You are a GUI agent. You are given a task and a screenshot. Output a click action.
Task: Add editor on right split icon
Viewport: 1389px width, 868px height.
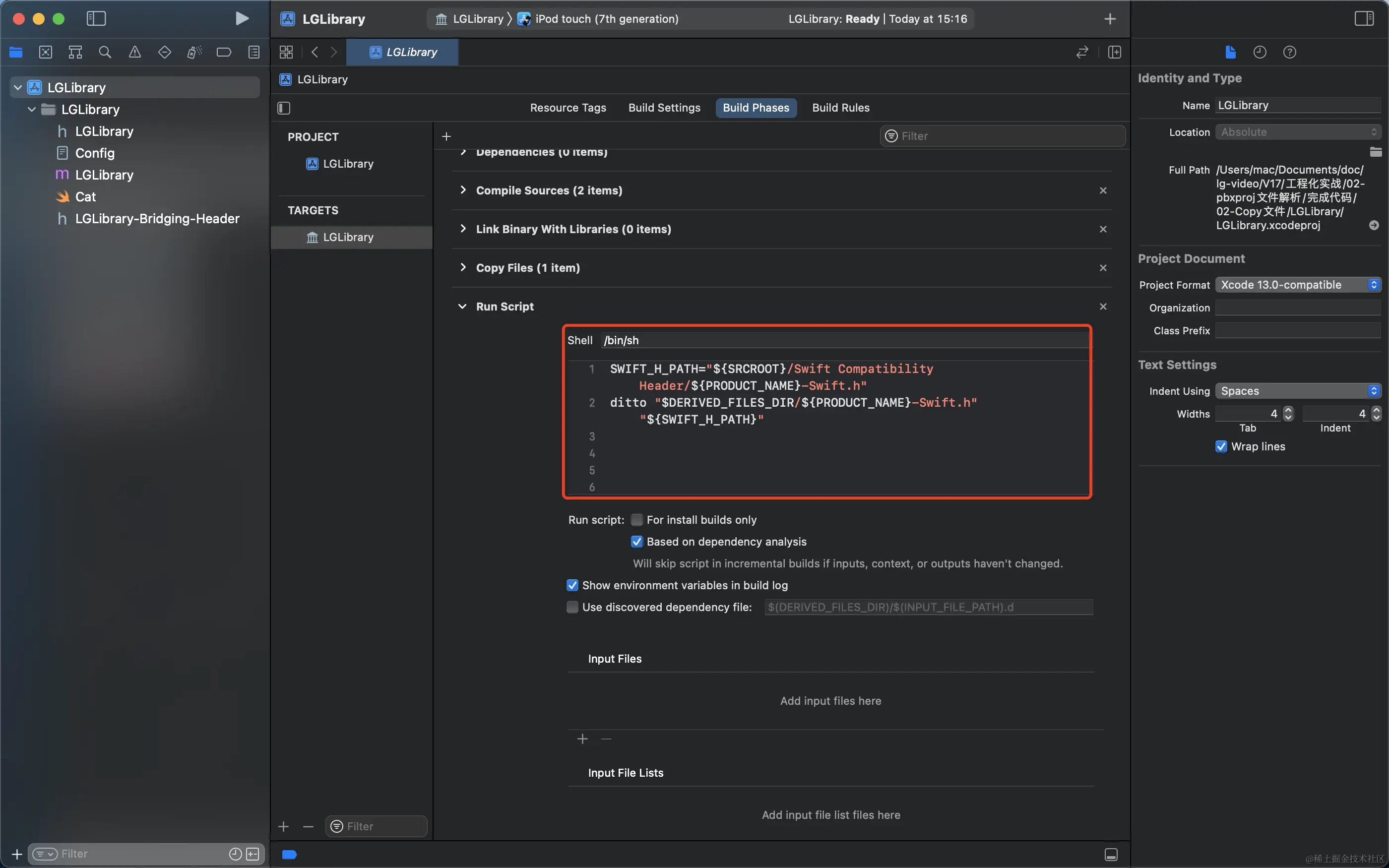coord(1114,52)
